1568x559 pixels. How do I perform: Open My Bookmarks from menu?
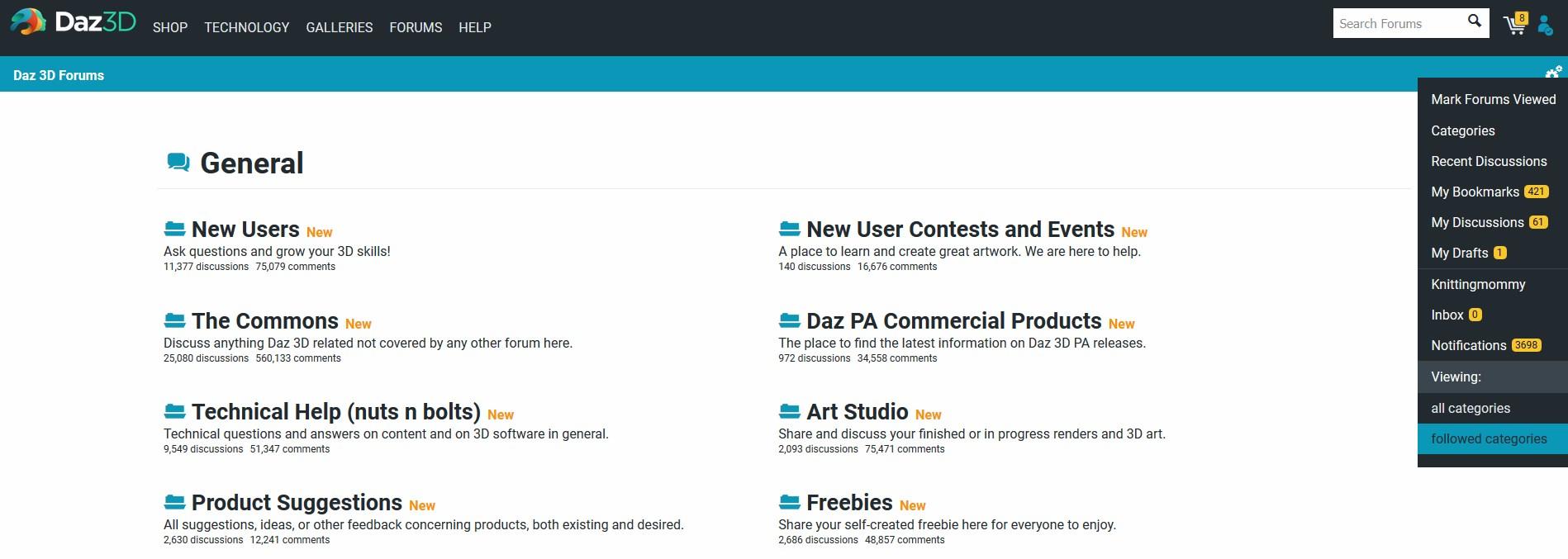click(x=1475, y=192)
